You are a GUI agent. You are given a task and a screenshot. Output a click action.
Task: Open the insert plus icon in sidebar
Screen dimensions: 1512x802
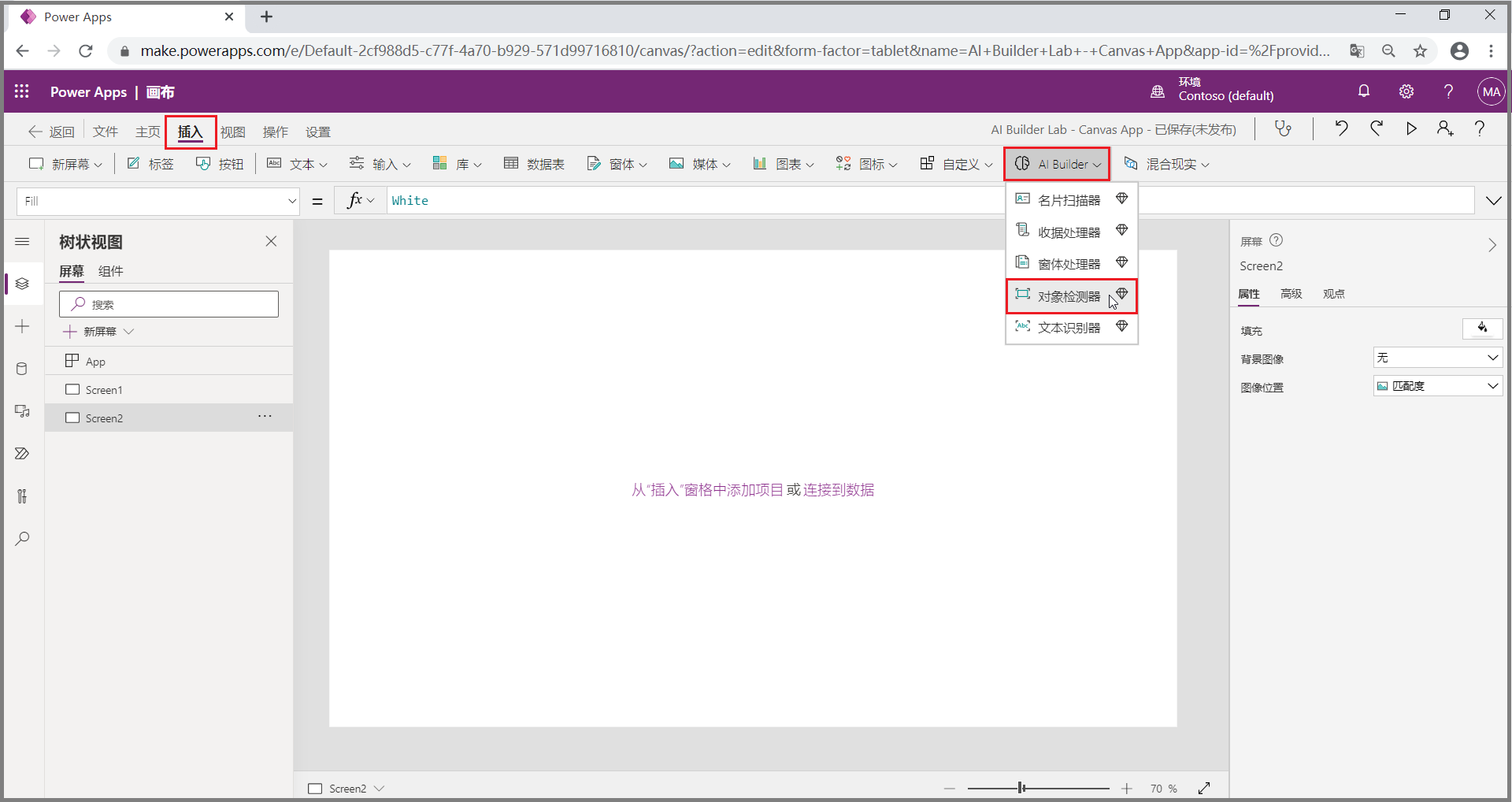[x=22, y=326]
